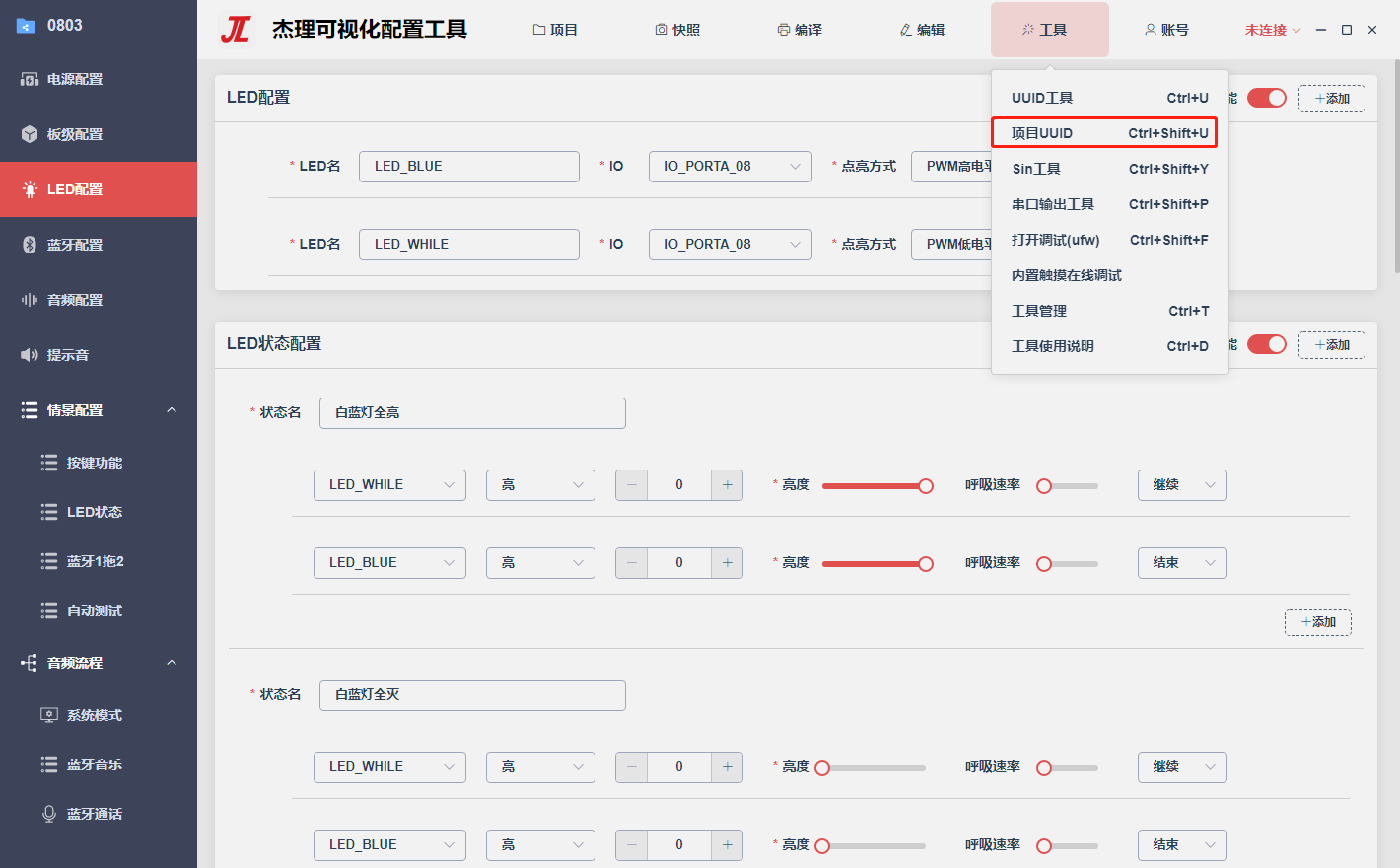Open 音频配置 via its waveform icon
The image size is (1400, 868).
pos(30,300)
